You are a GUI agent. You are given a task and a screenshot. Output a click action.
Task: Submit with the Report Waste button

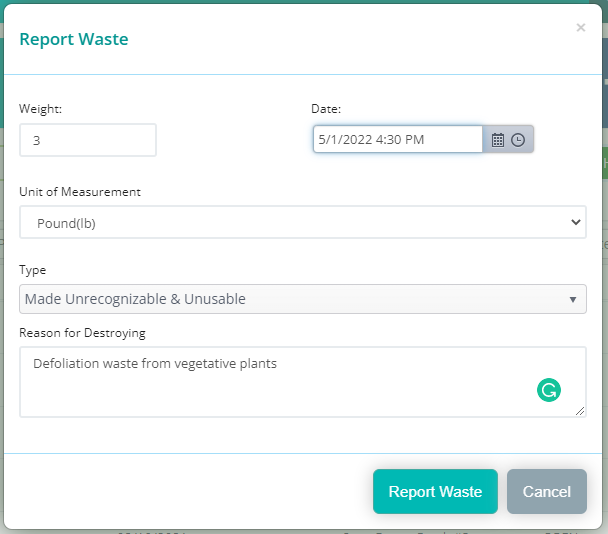click(435, 491)
